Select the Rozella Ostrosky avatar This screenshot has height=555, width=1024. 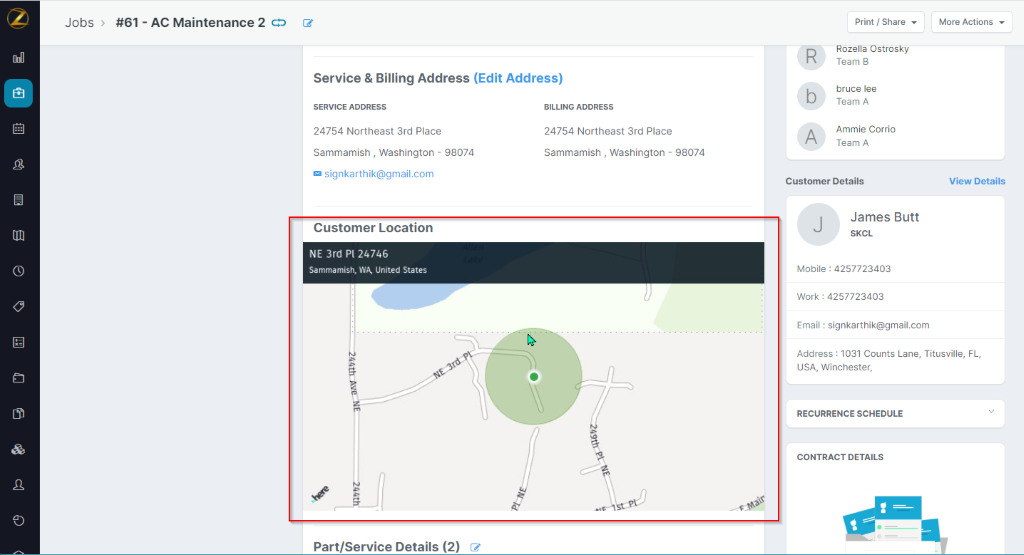(812, 56)
